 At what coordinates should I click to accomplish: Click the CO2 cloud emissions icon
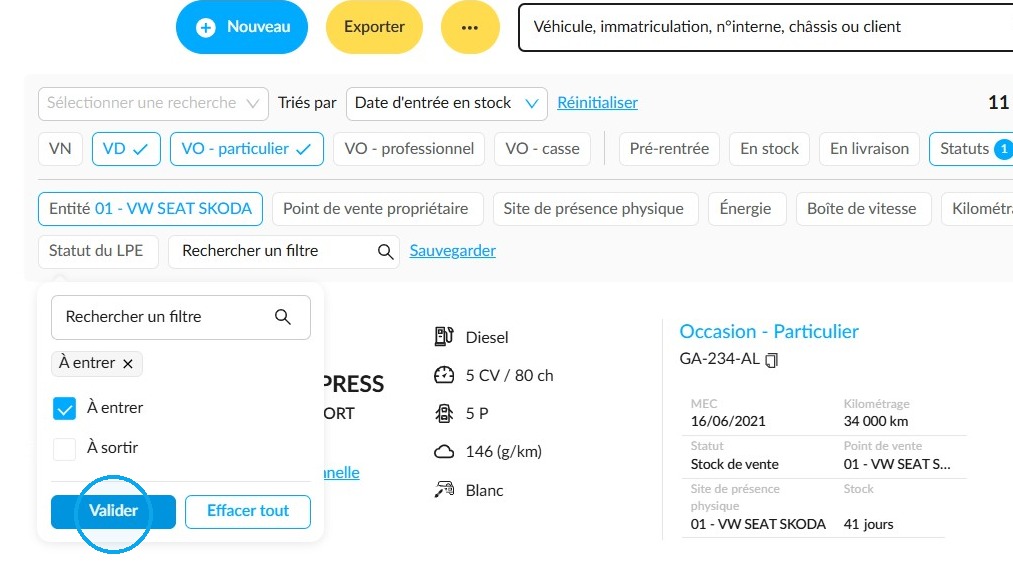pos(444,451)
